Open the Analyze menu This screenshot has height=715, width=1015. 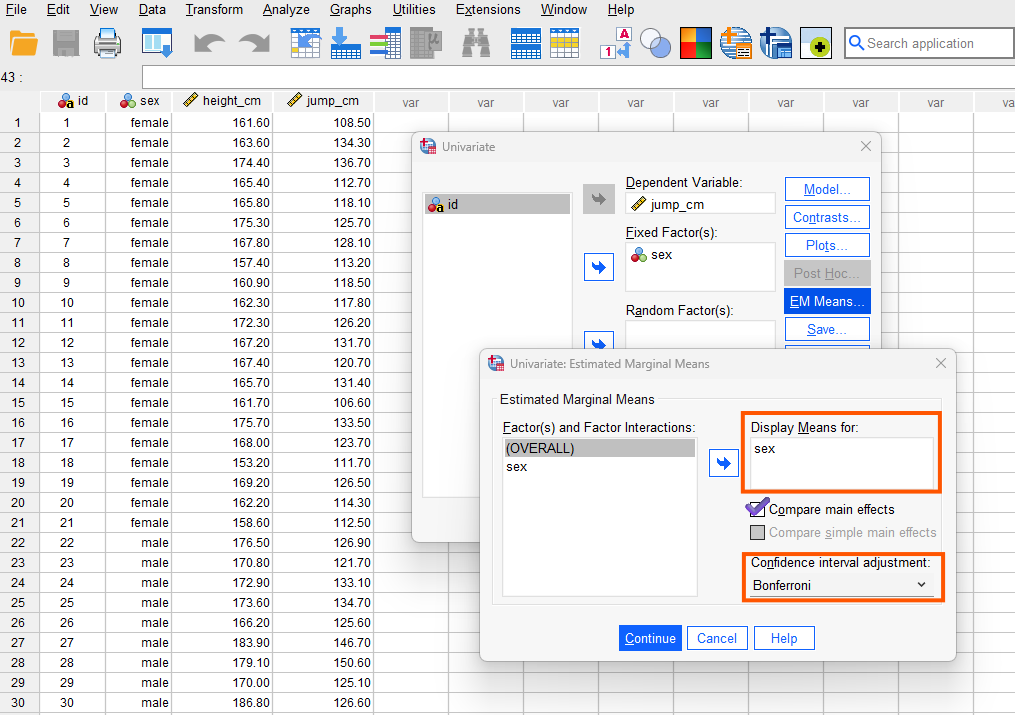286,10
